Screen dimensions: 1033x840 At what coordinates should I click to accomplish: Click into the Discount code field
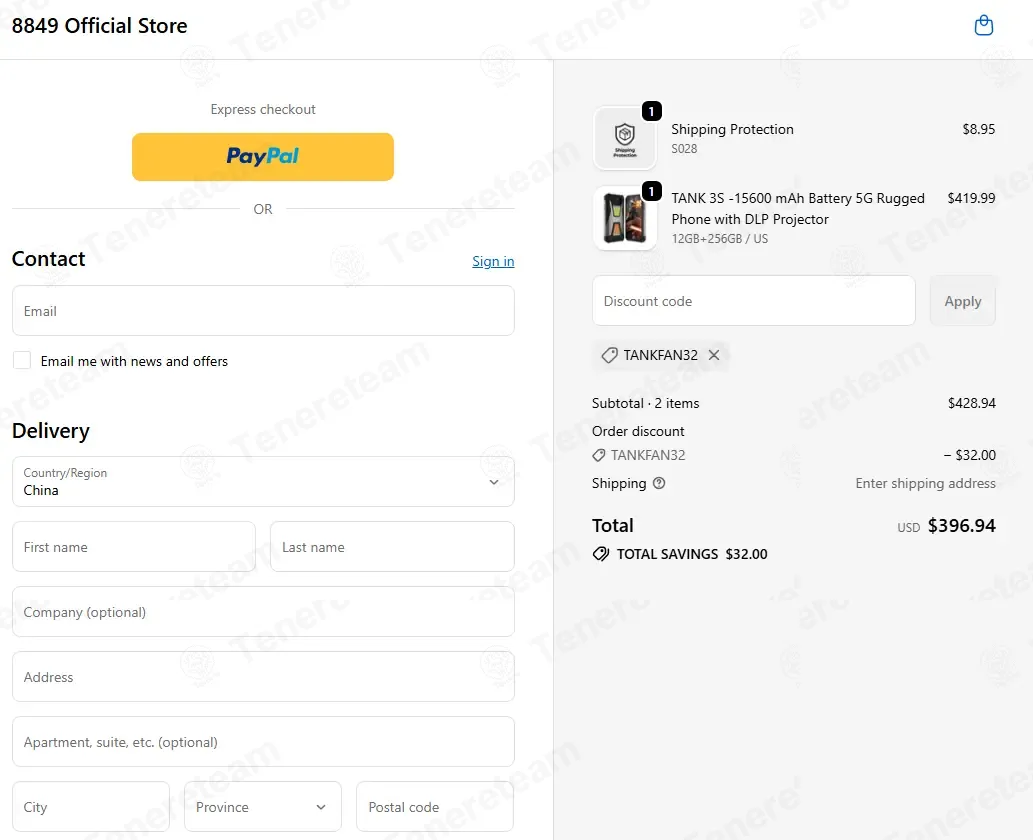(753, 301)
